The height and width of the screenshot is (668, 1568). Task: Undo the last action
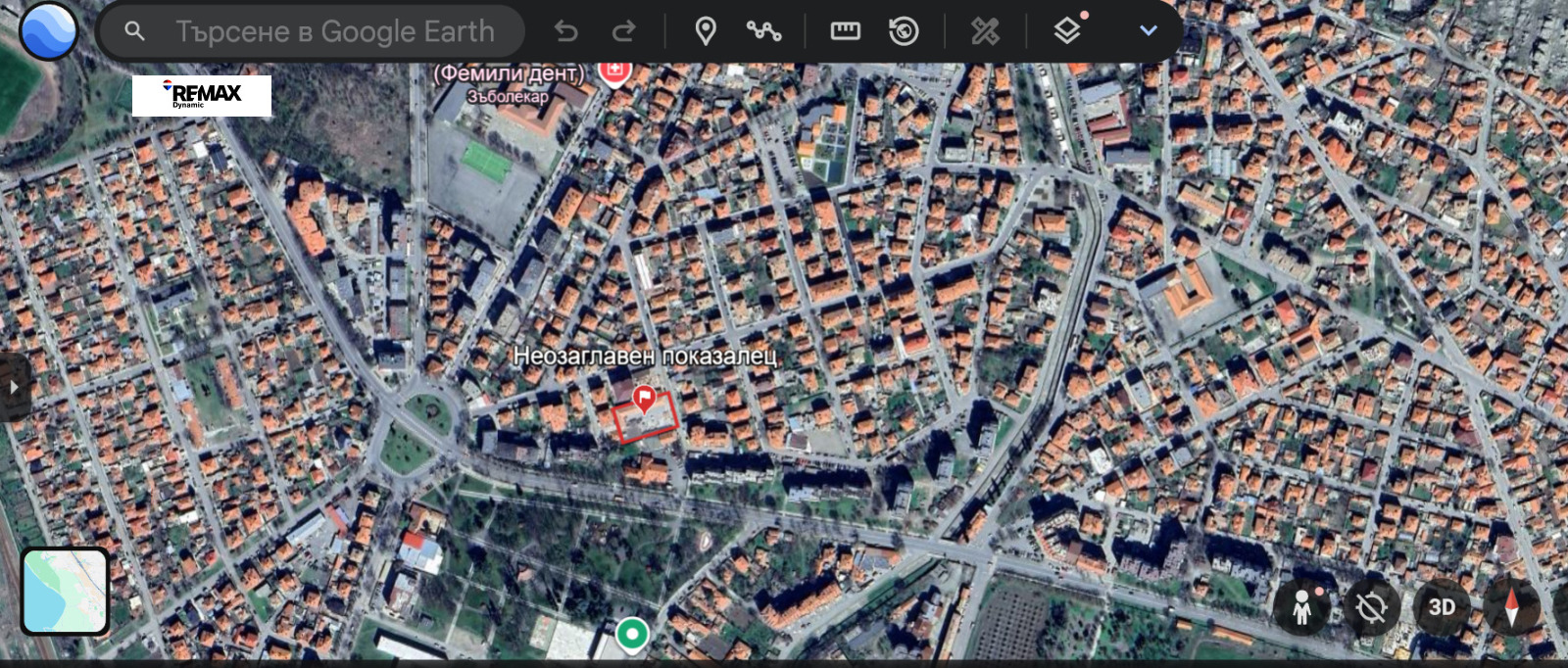coord(565,31)
